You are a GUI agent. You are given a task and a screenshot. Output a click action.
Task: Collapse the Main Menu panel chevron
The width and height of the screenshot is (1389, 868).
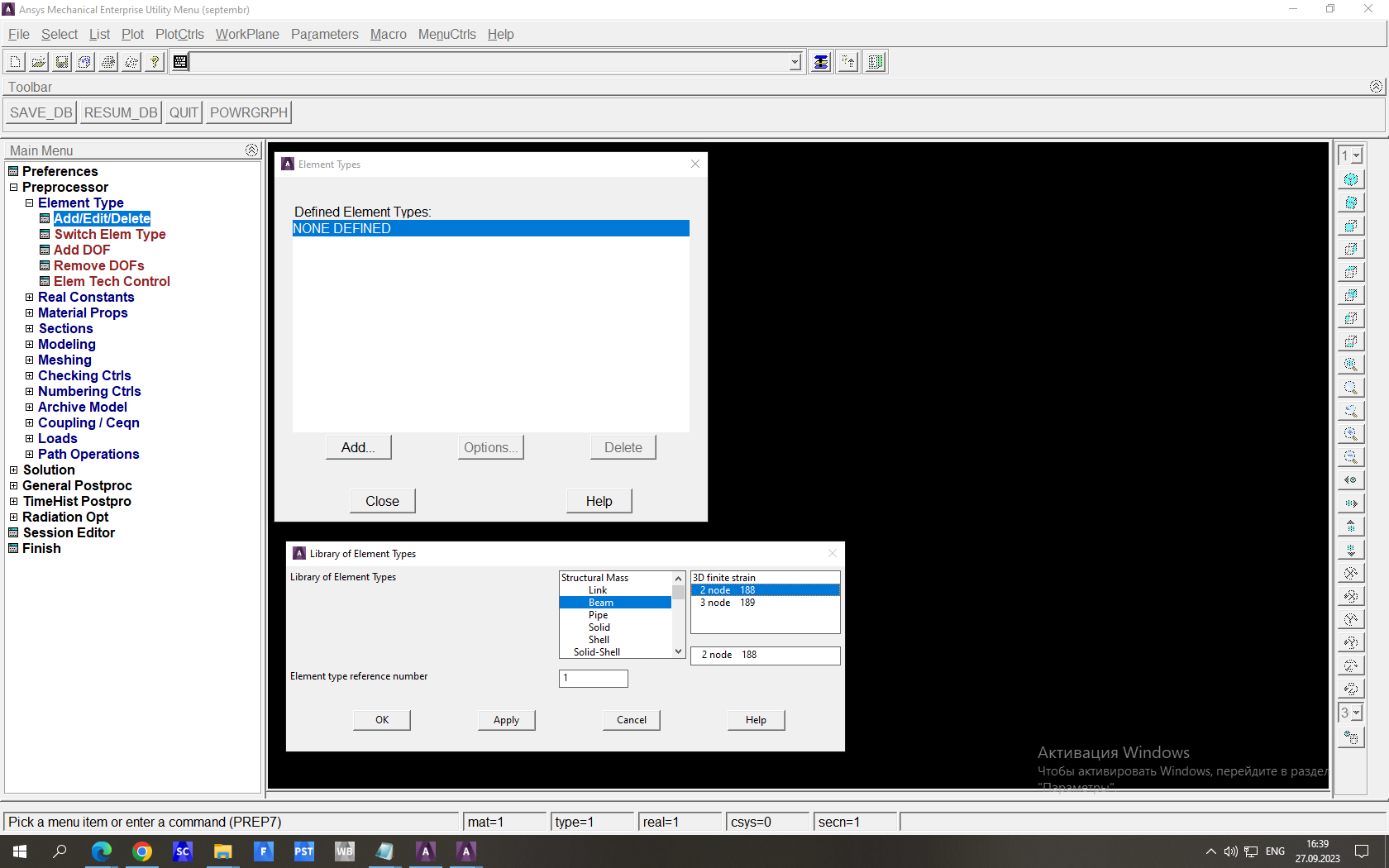pos(251,150)
